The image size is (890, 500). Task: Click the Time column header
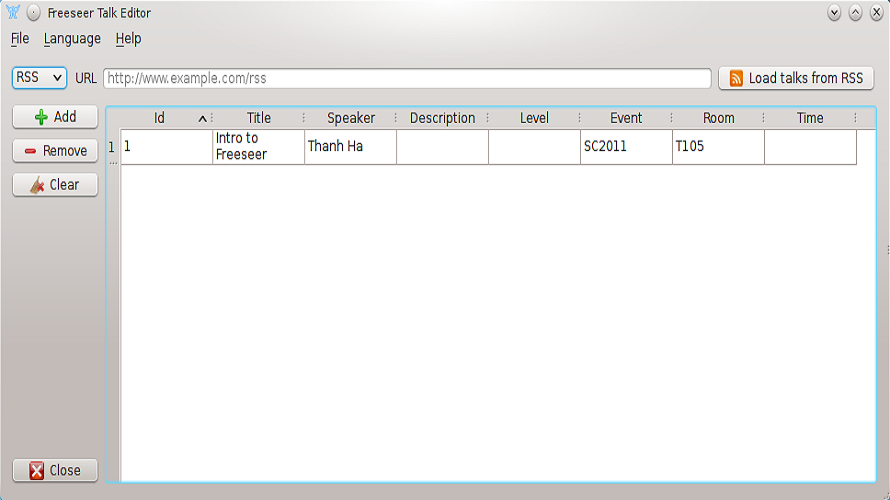click(x=810, y=118)
